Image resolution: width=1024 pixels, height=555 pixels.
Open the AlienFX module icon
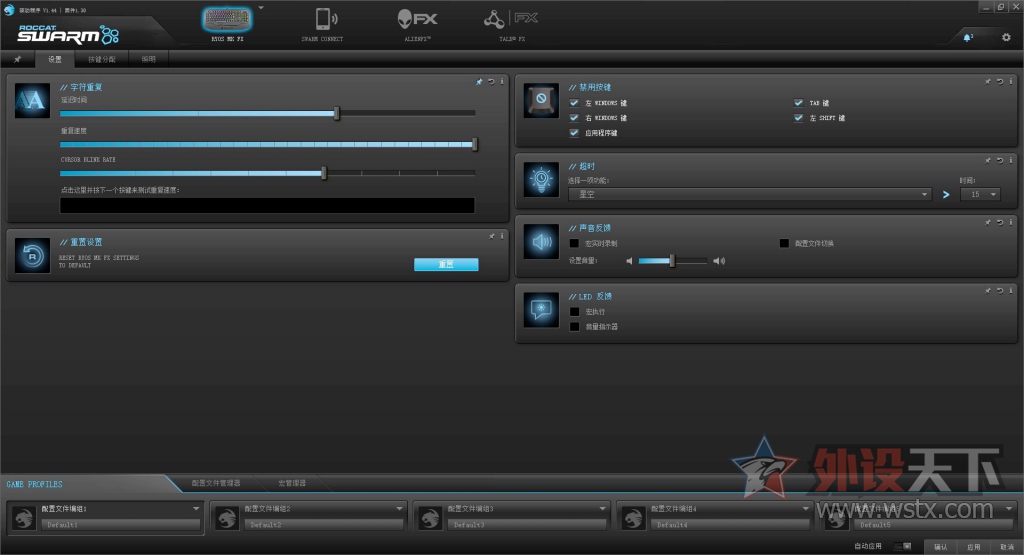click(417, 19)
